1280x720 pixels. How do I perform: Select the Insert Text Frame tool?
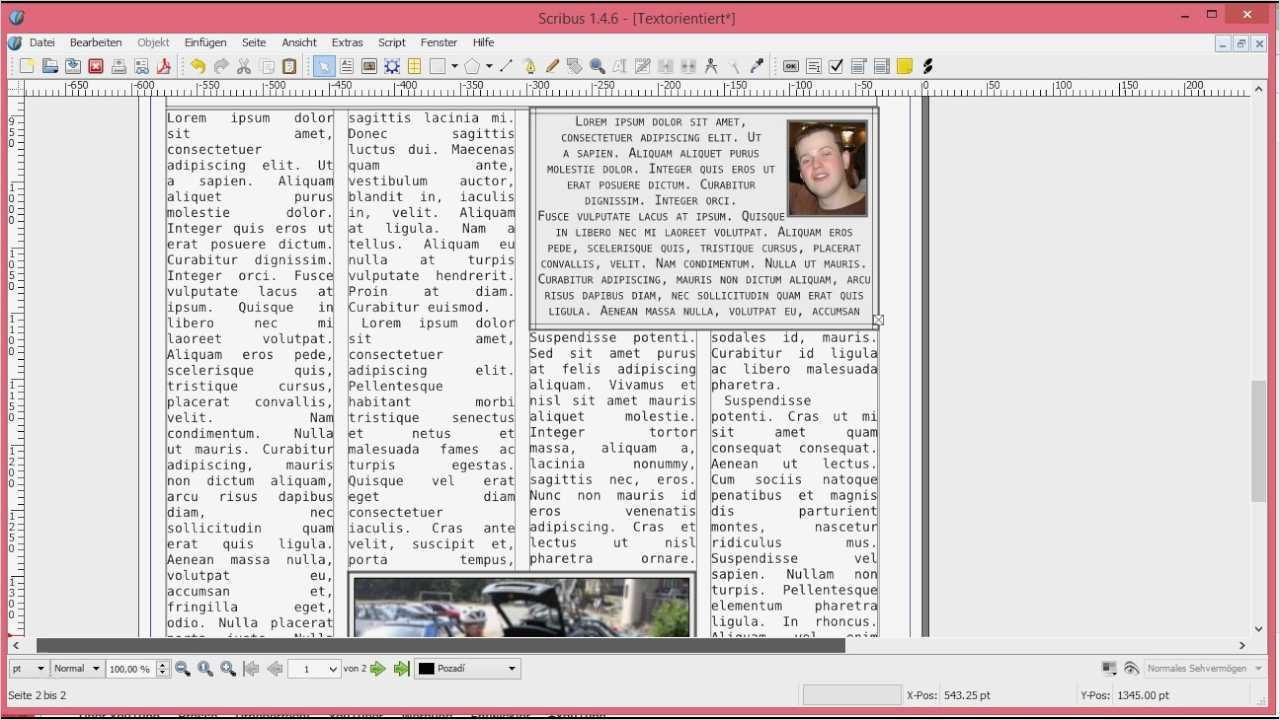coord(346,66)
